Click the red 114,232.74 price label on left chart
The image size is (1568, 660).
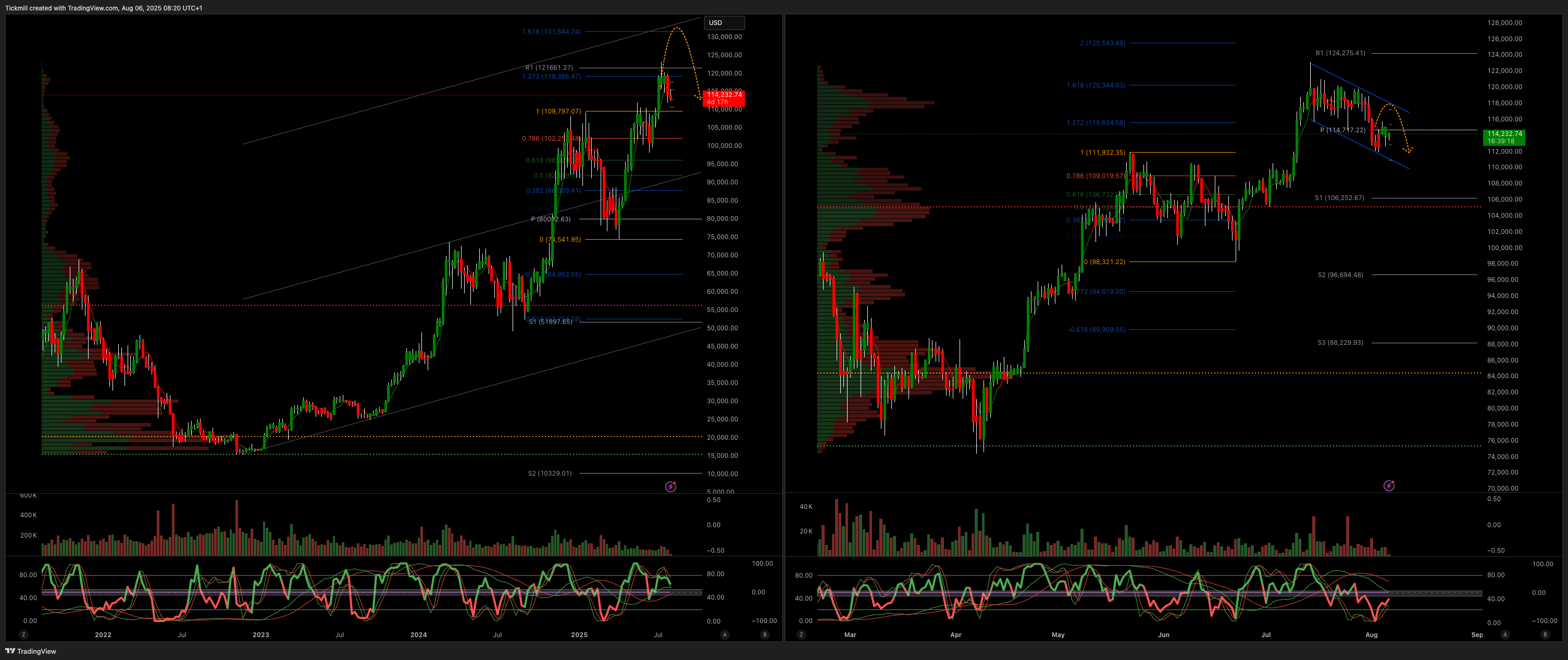[x=724, y=98]
